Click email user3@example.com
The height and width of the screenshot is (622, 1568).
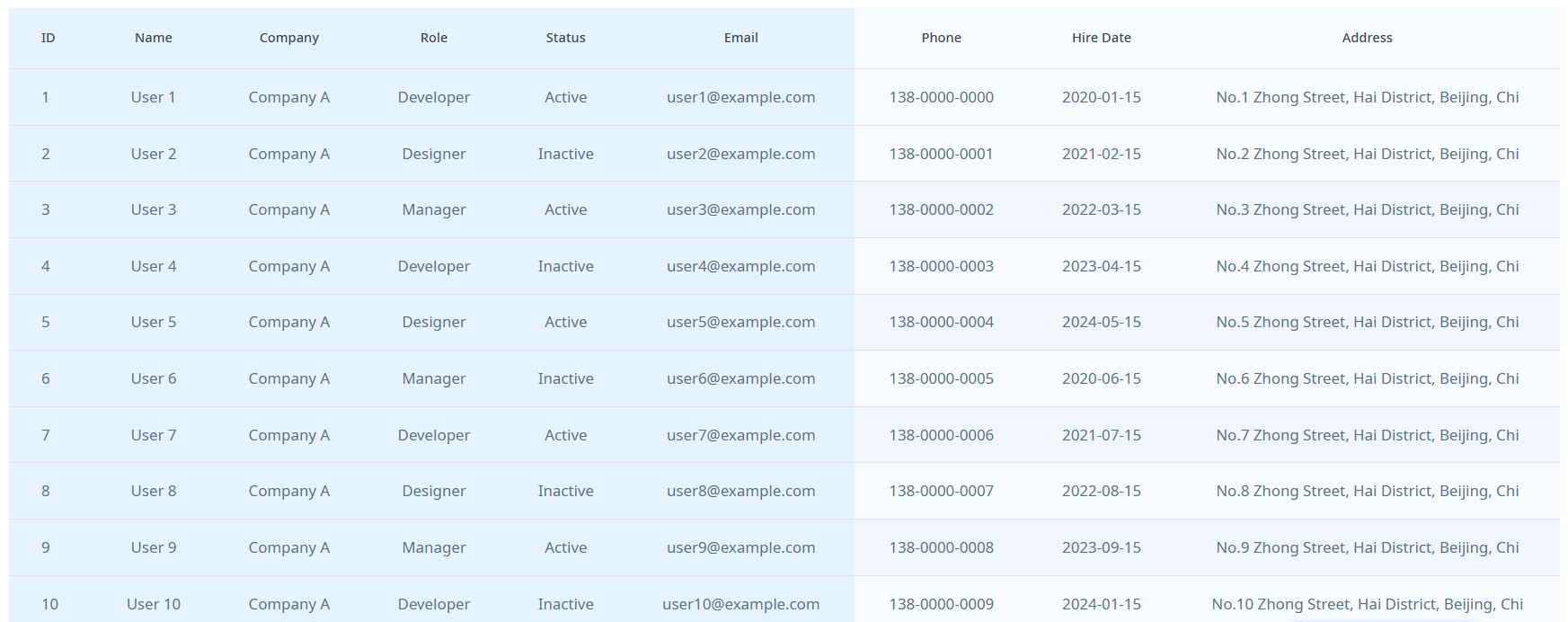[x=741, y=209]
